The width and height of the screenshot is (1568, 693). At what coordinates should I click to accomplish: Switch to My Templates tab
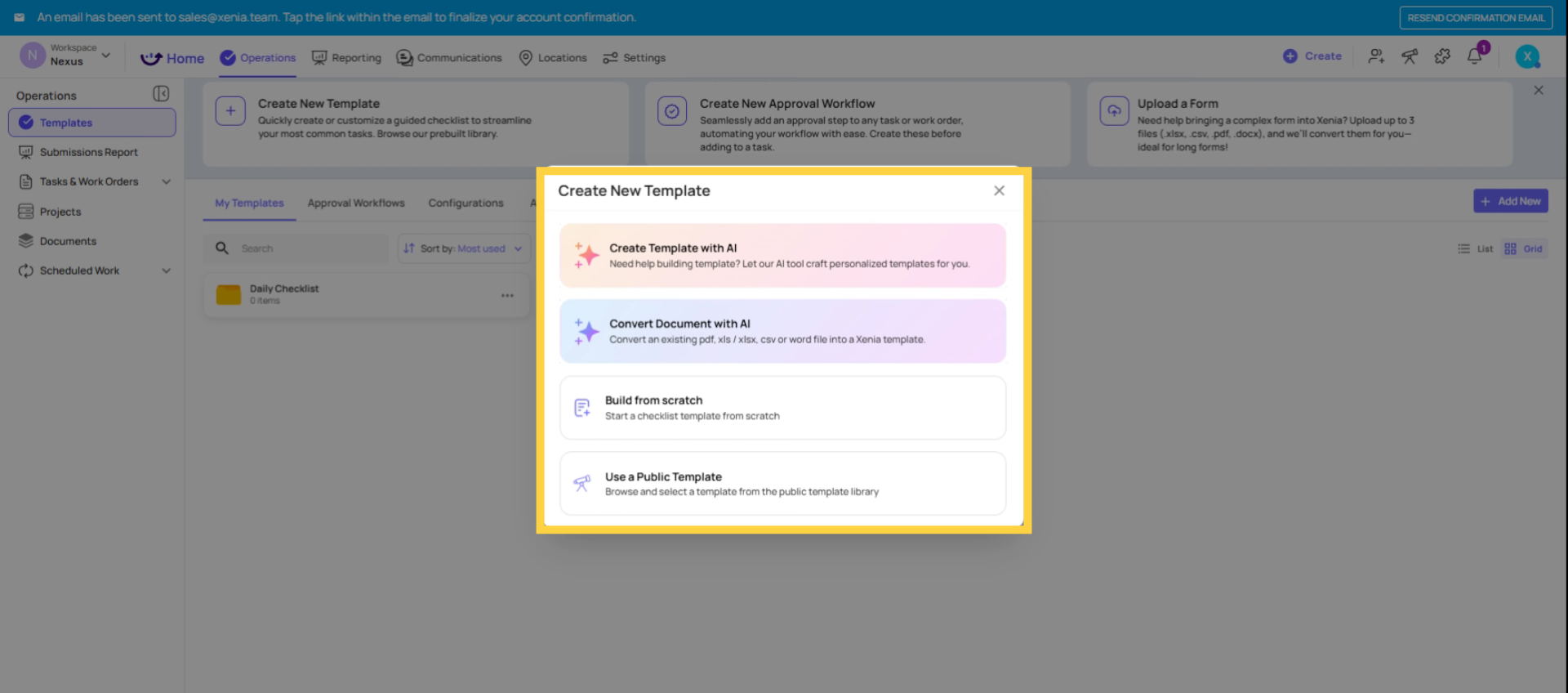point(249,203)
